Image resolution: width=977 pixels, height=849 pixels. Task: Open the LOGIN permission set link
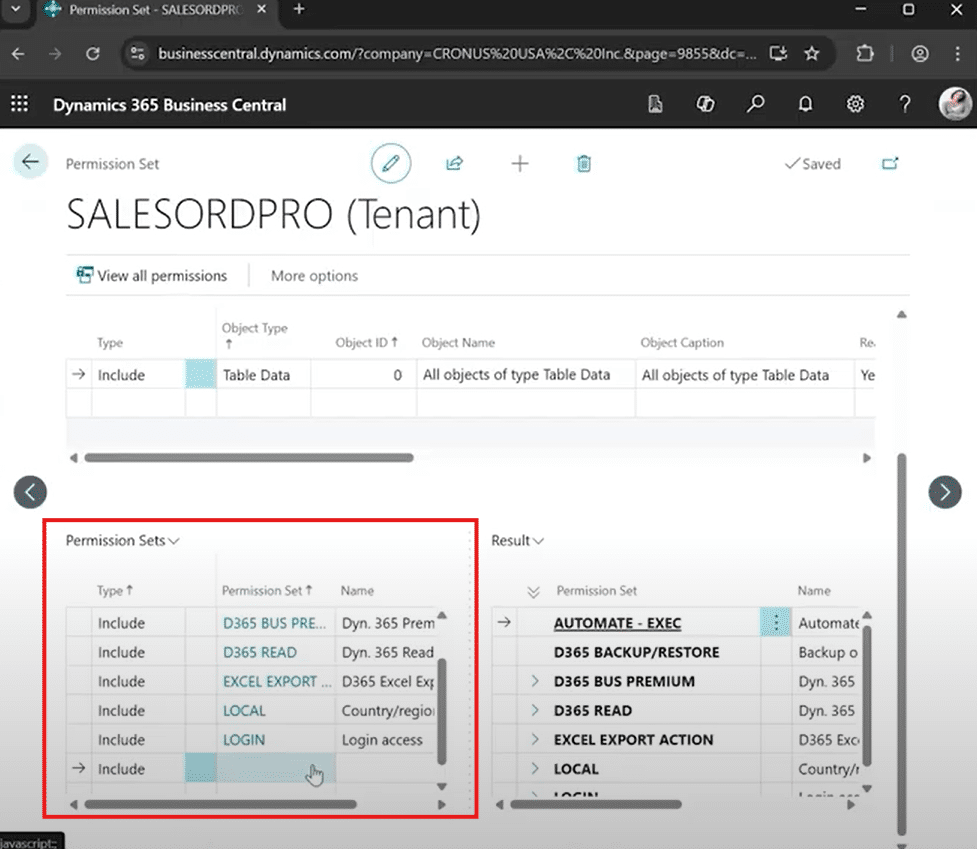(244, 740)
